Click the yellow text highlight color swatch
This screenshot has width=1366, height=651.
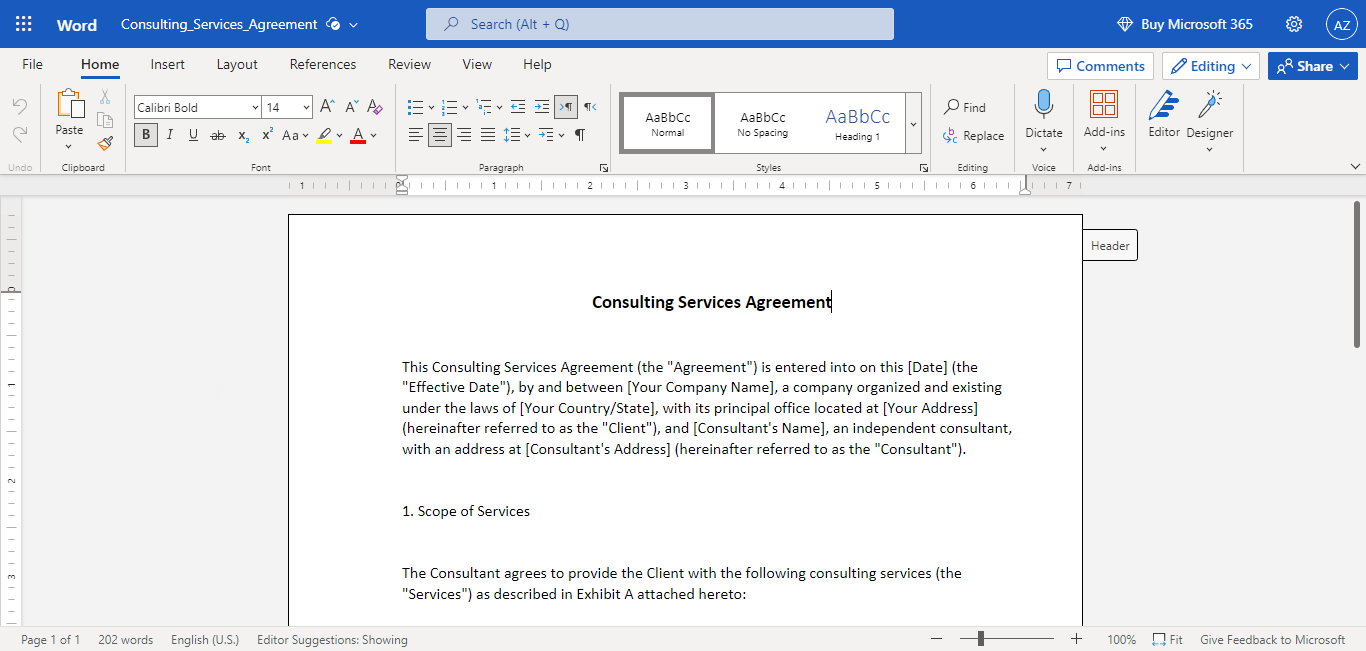coord(324,135)
